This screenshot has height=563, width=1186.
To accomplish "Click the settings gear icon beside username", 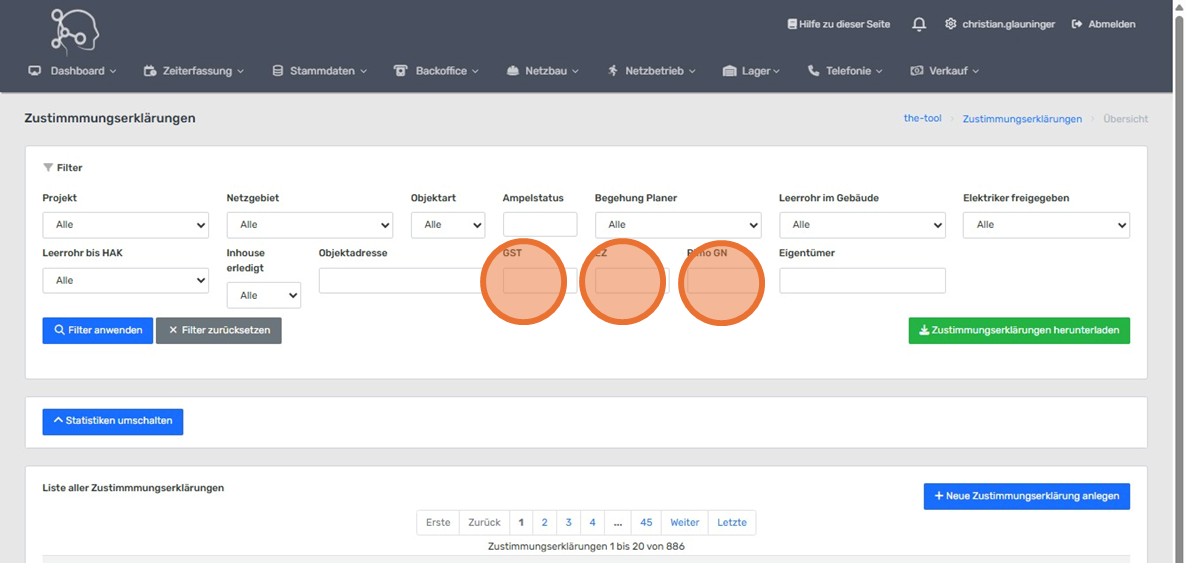I will click(950, 24).
